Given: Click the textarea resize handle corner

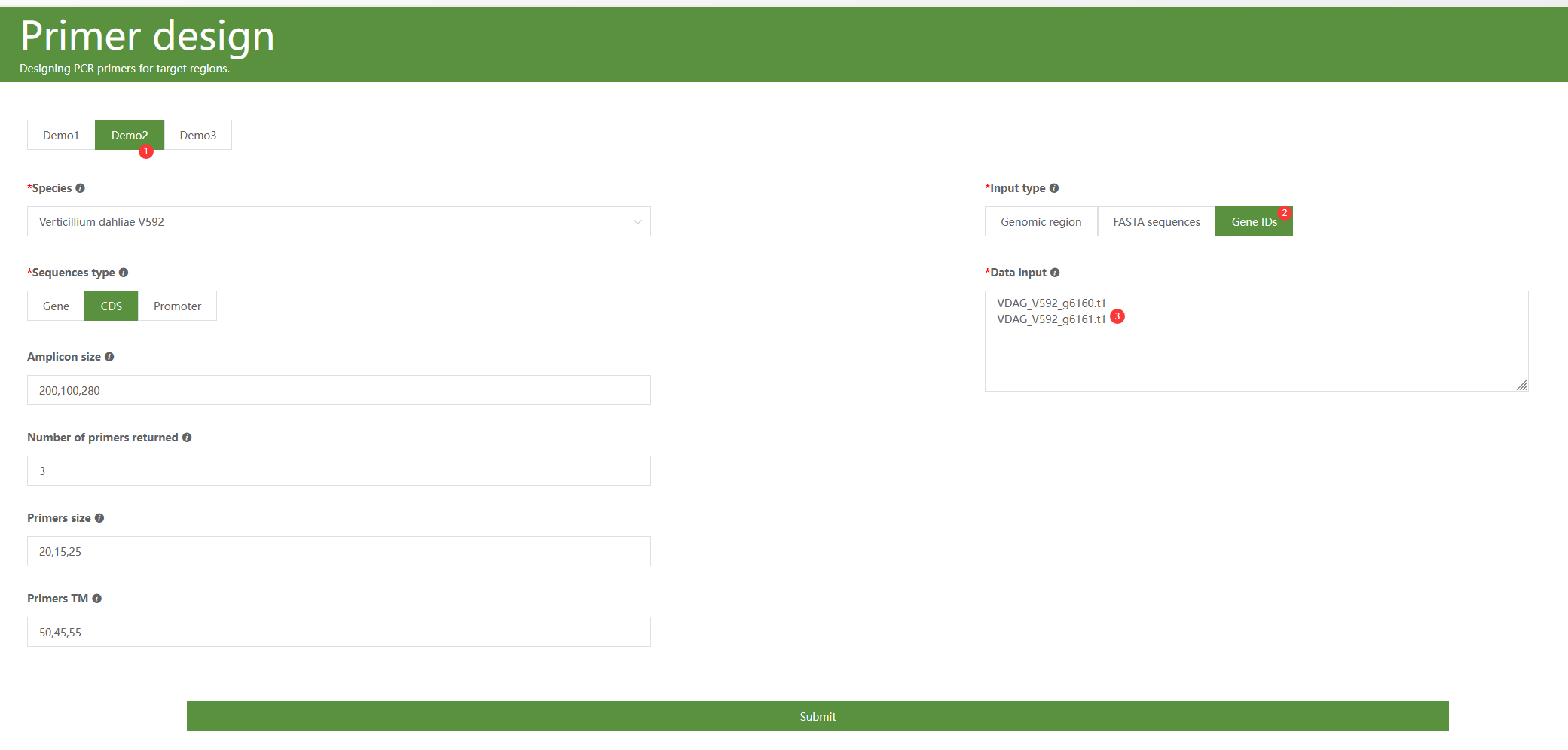Looking at the screenshot, I should click(x=1522, y=385).
